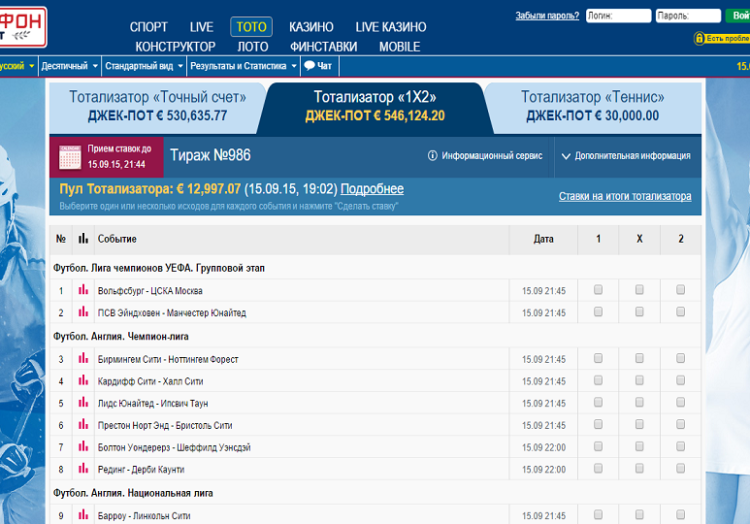
Task: Click the Дата column header
Action: coord(543,239)
